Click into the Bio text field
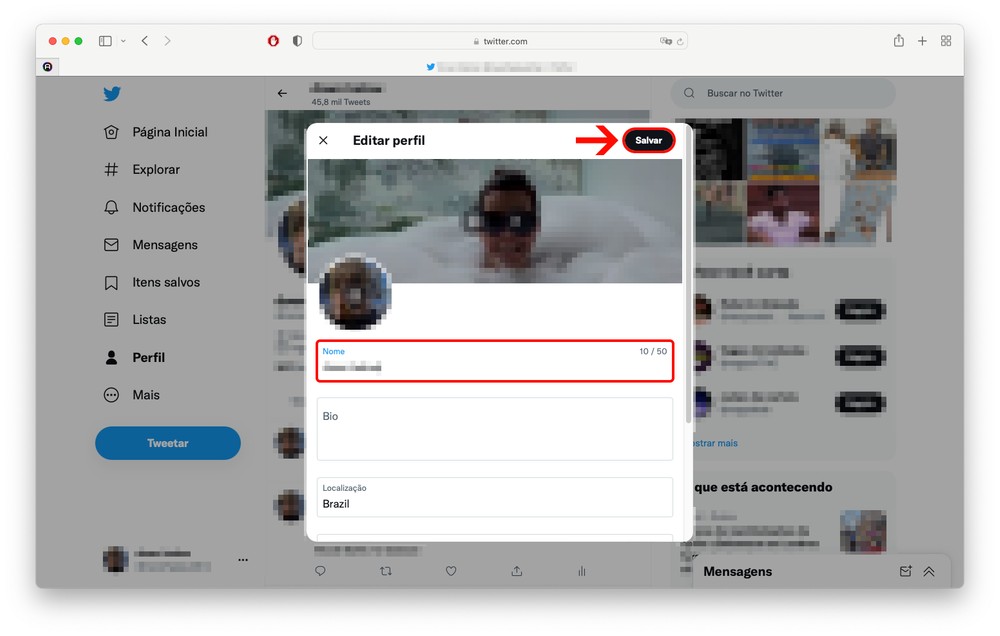Screen dimensions: 1000x636 point(495,429)
